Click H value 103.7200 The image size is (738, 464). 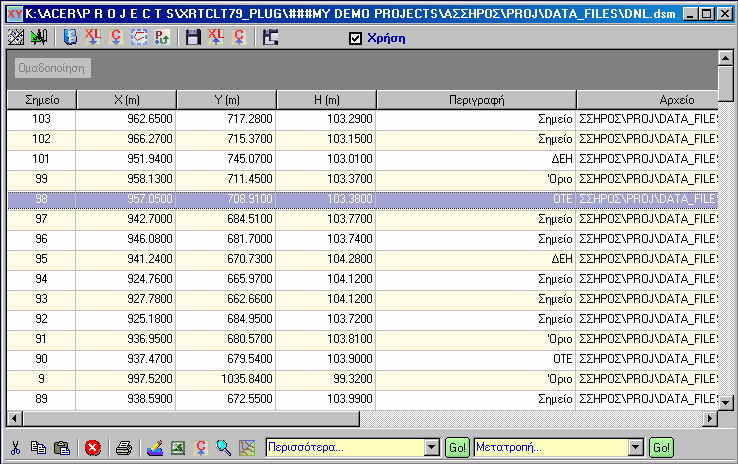[350, 319]
